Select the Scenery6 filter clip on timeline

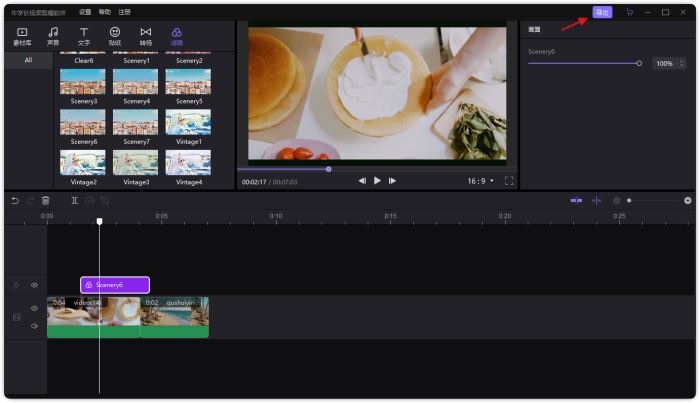(x=115, y=285)
